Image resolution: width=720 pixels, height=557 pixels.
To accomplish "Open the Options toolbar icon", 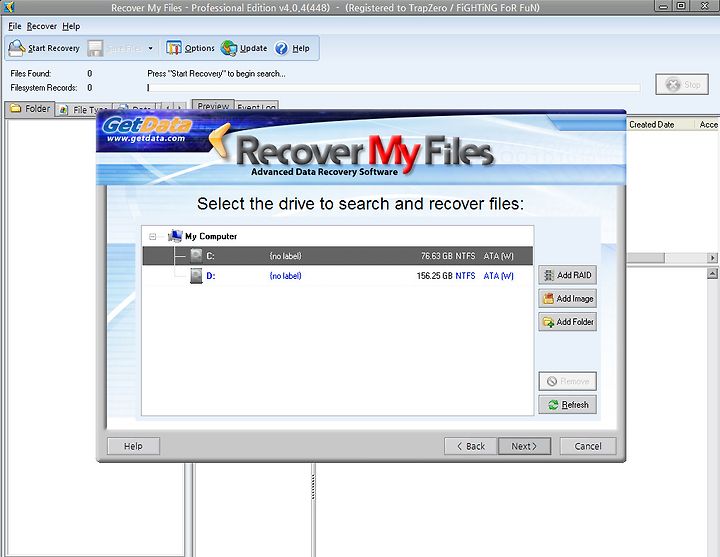I will 174,48.
